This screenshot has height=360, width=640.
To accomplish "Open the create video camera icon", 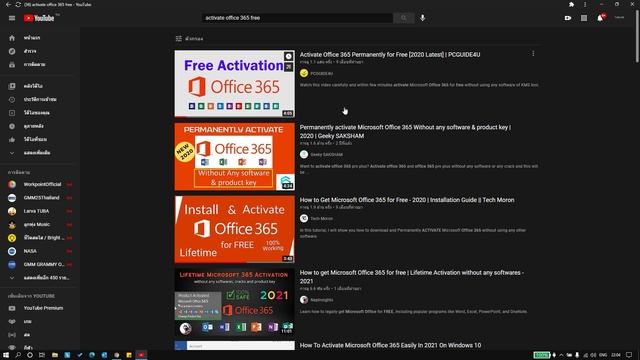I will (568, 18).
